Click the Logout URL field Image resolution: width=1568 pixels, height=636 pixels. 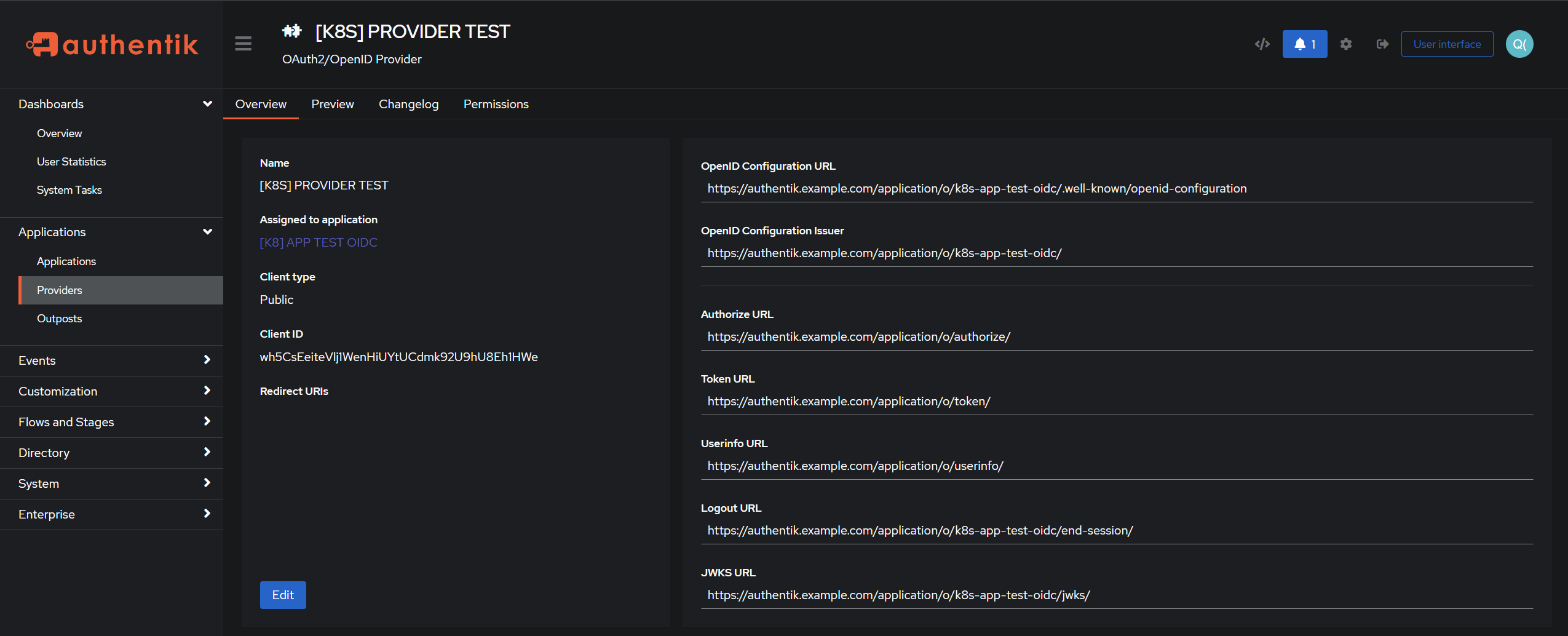click(1117, 531)
